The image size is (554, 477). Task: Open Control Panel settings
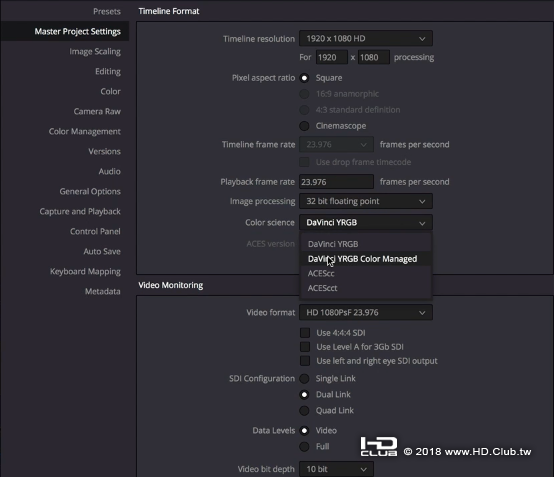[95, 231]
